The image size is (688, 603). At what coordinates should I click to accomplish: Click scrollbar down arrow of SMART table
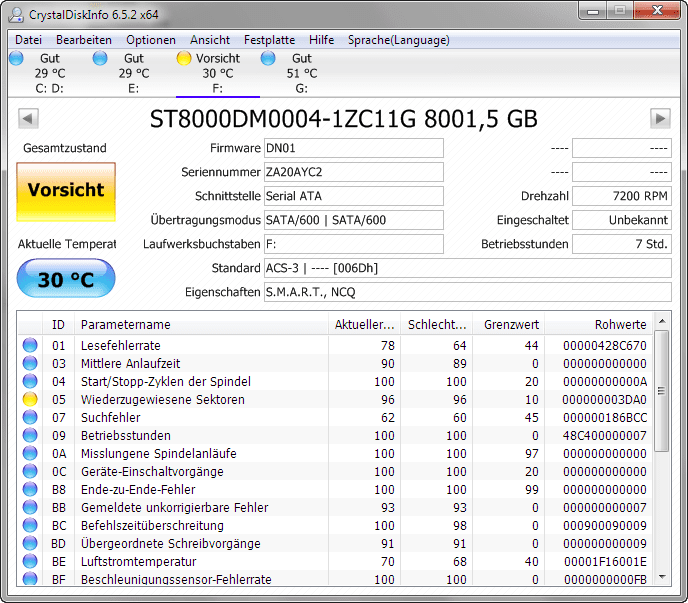(x=662, y=577)
